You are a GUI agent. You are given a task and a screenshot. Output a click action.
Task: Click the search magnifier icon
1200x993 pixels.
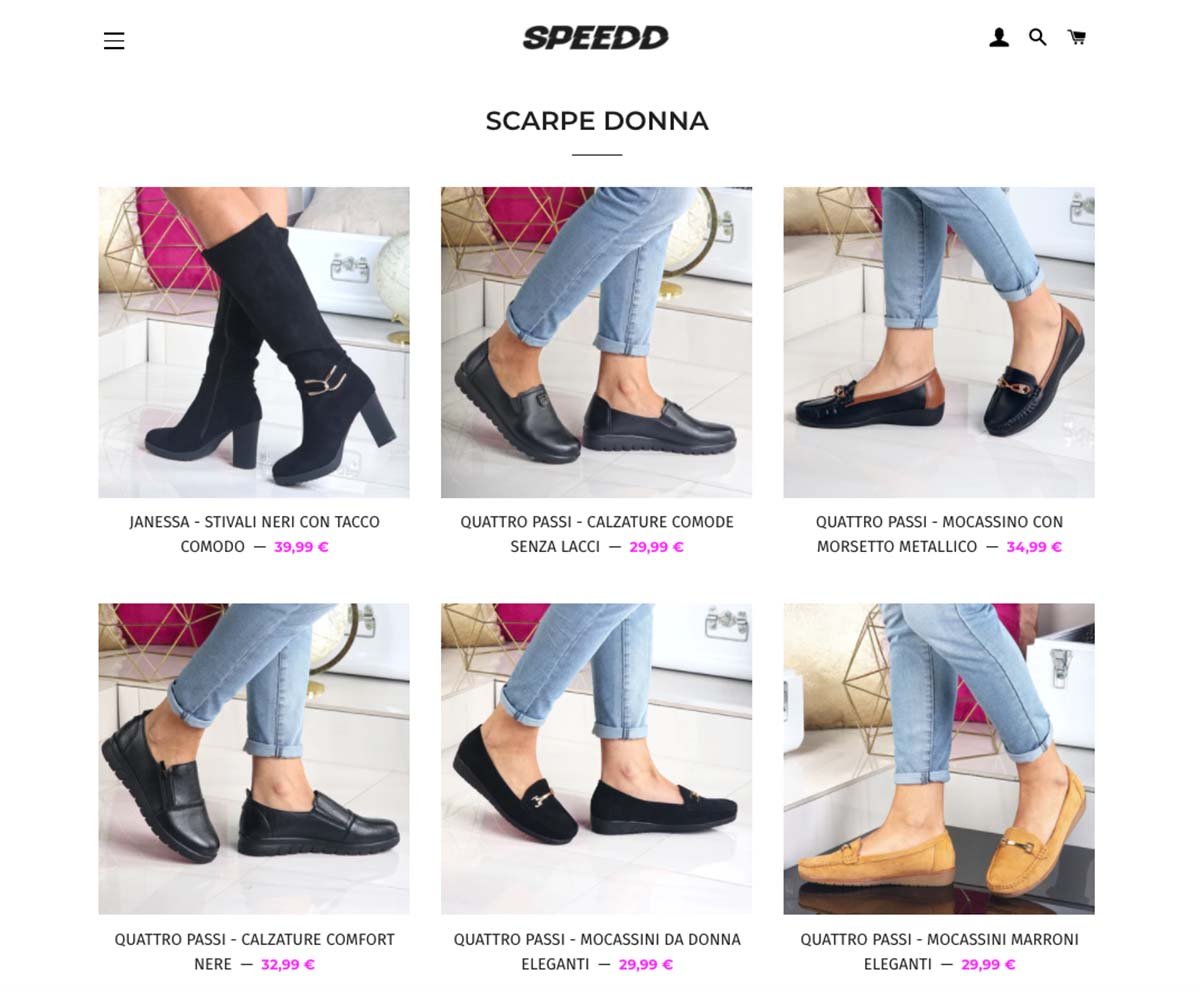click(1038, 38)
